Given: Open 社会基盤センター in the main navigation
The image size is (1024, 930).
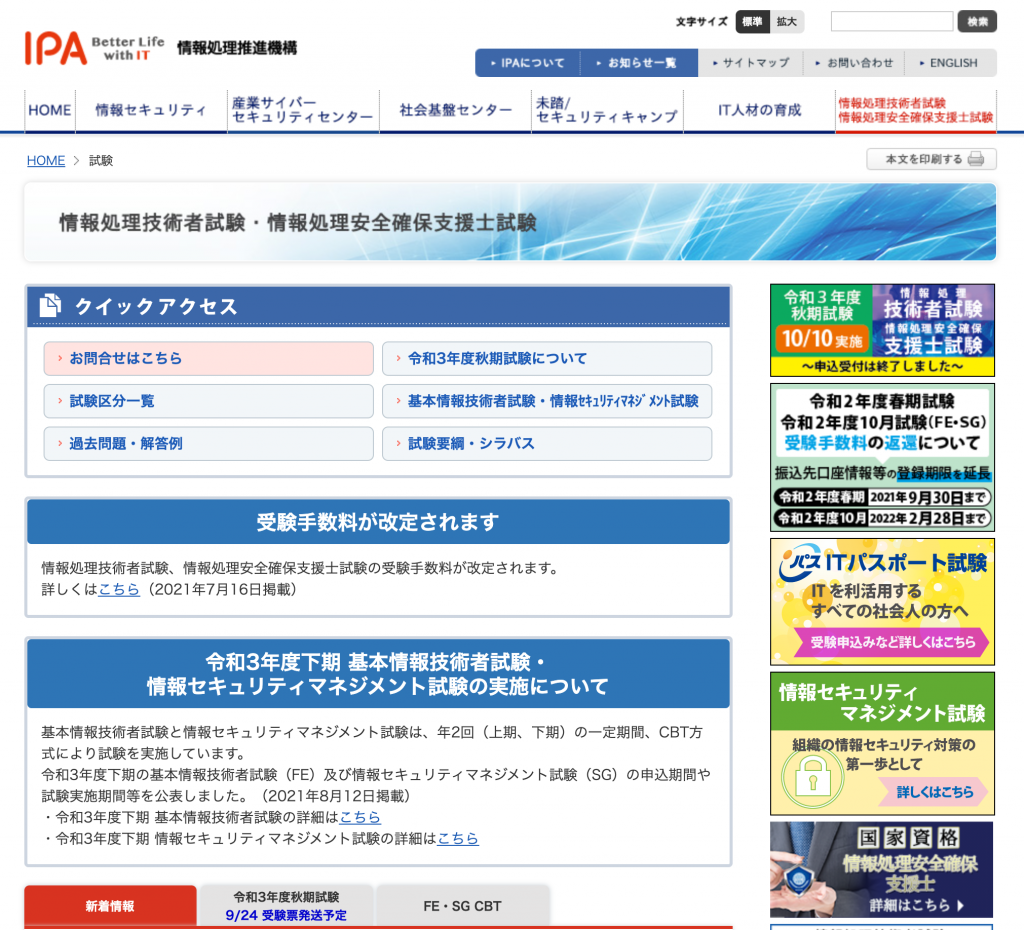Looking at the screenshot, I should (455, 110).
